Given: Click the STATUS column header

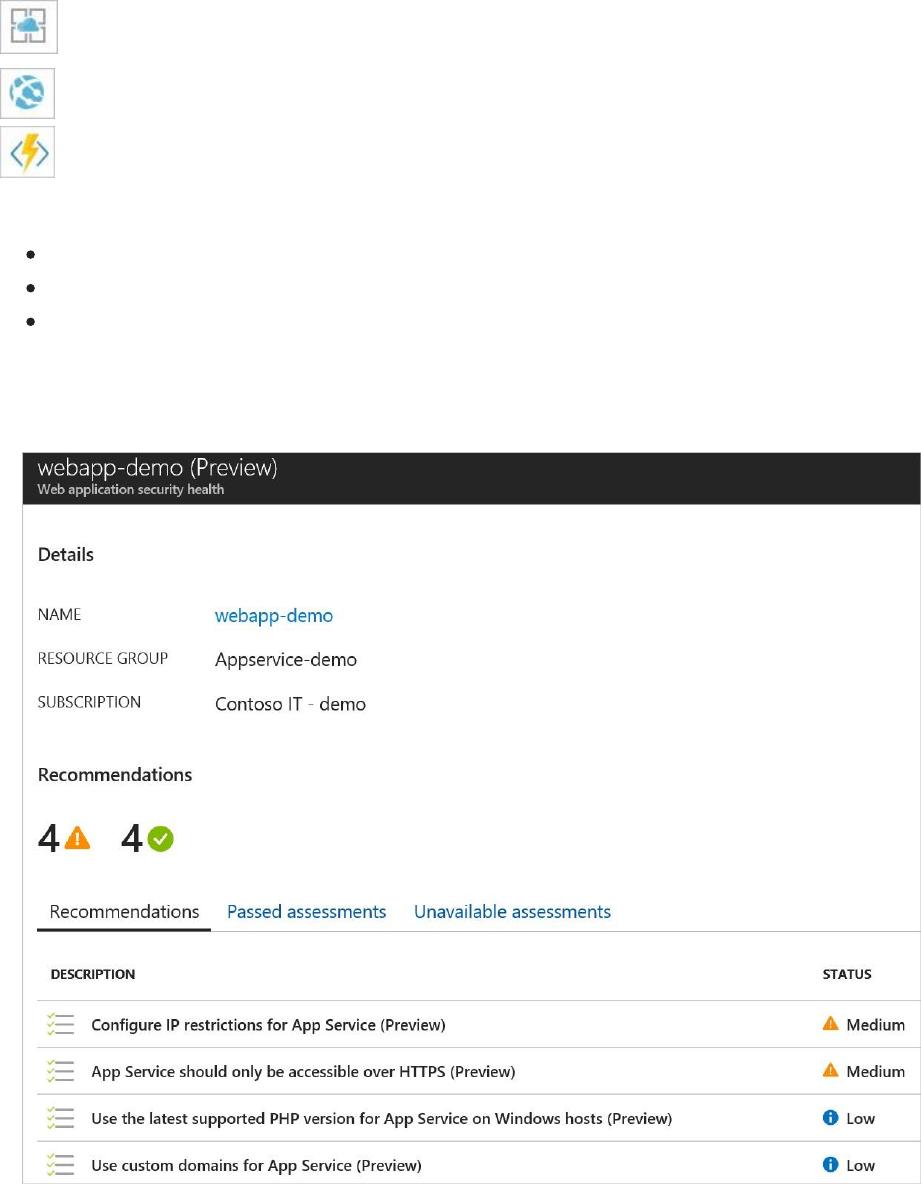Looking at the screenshot, I should [x=846, y=974].
